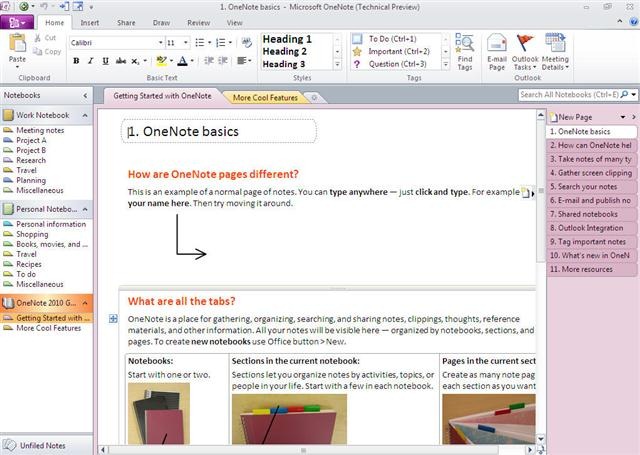Image resolution: width=640 pixels, height=455 pixels.
Task: Click the '1. OneNote basics' title field
Action: 219,131
